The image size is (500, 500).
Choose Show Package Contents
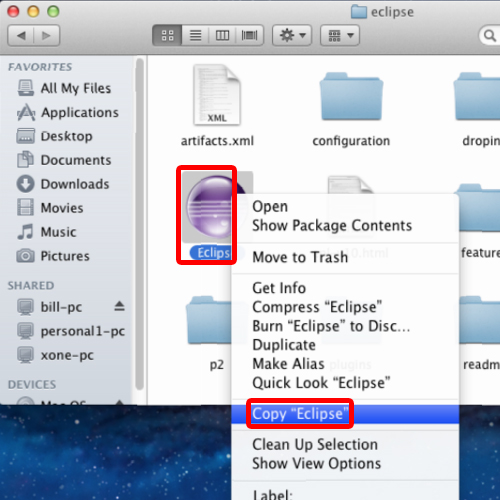tap(332, 226)
